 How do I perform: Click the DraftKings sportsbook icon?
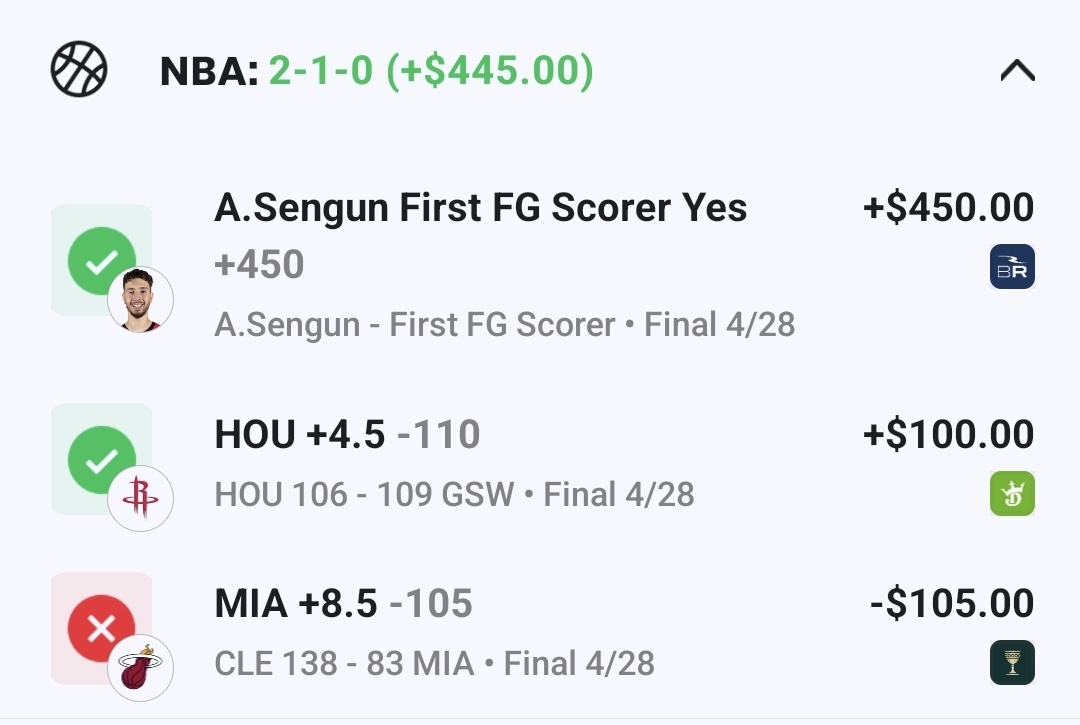tap(1012, 494)
